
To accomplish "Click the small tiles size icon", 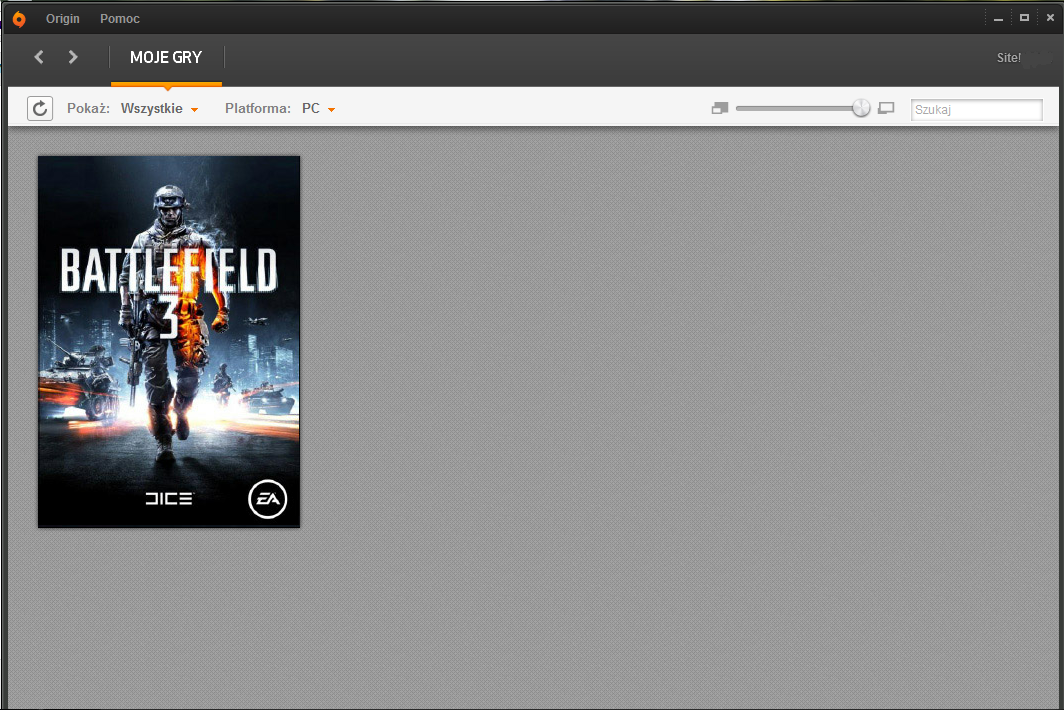I will coord(719,108).
